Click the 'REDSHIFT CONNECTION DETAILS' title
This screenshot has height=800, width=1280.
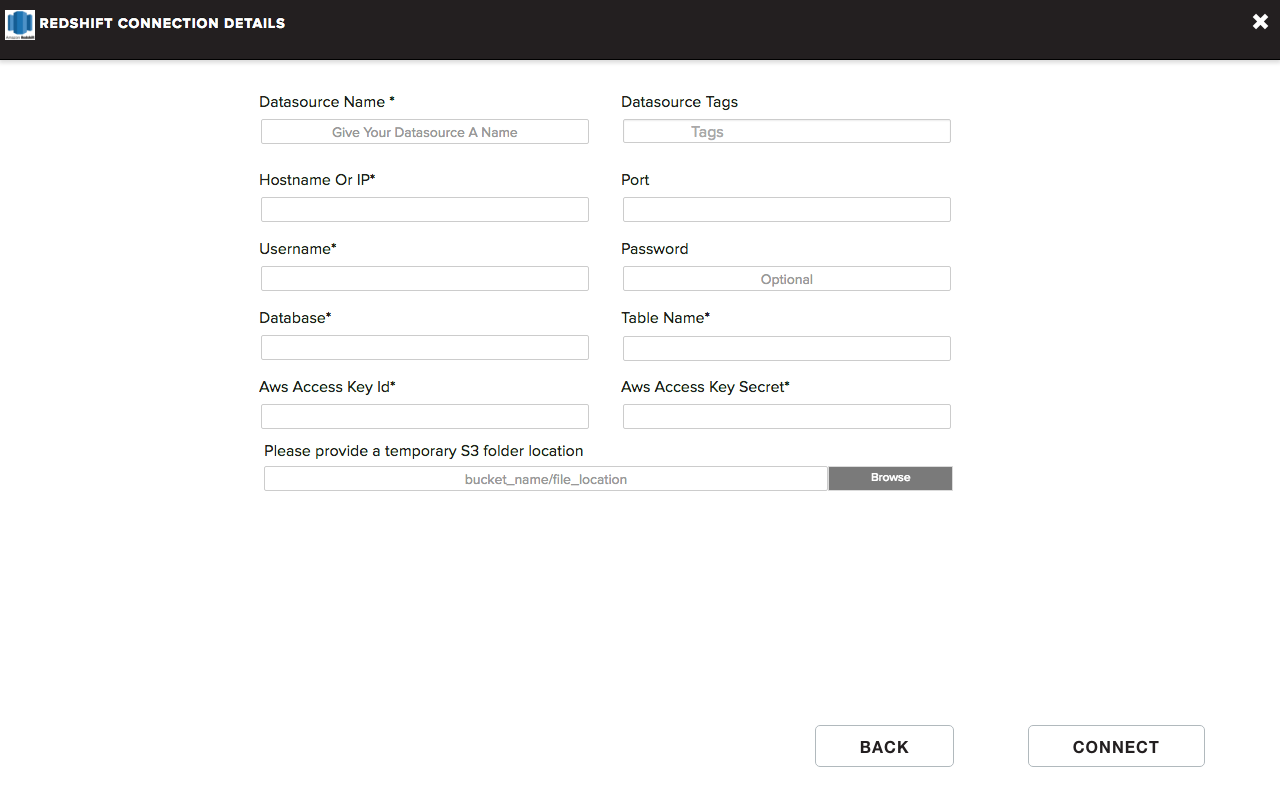click(x=162, y=23)
